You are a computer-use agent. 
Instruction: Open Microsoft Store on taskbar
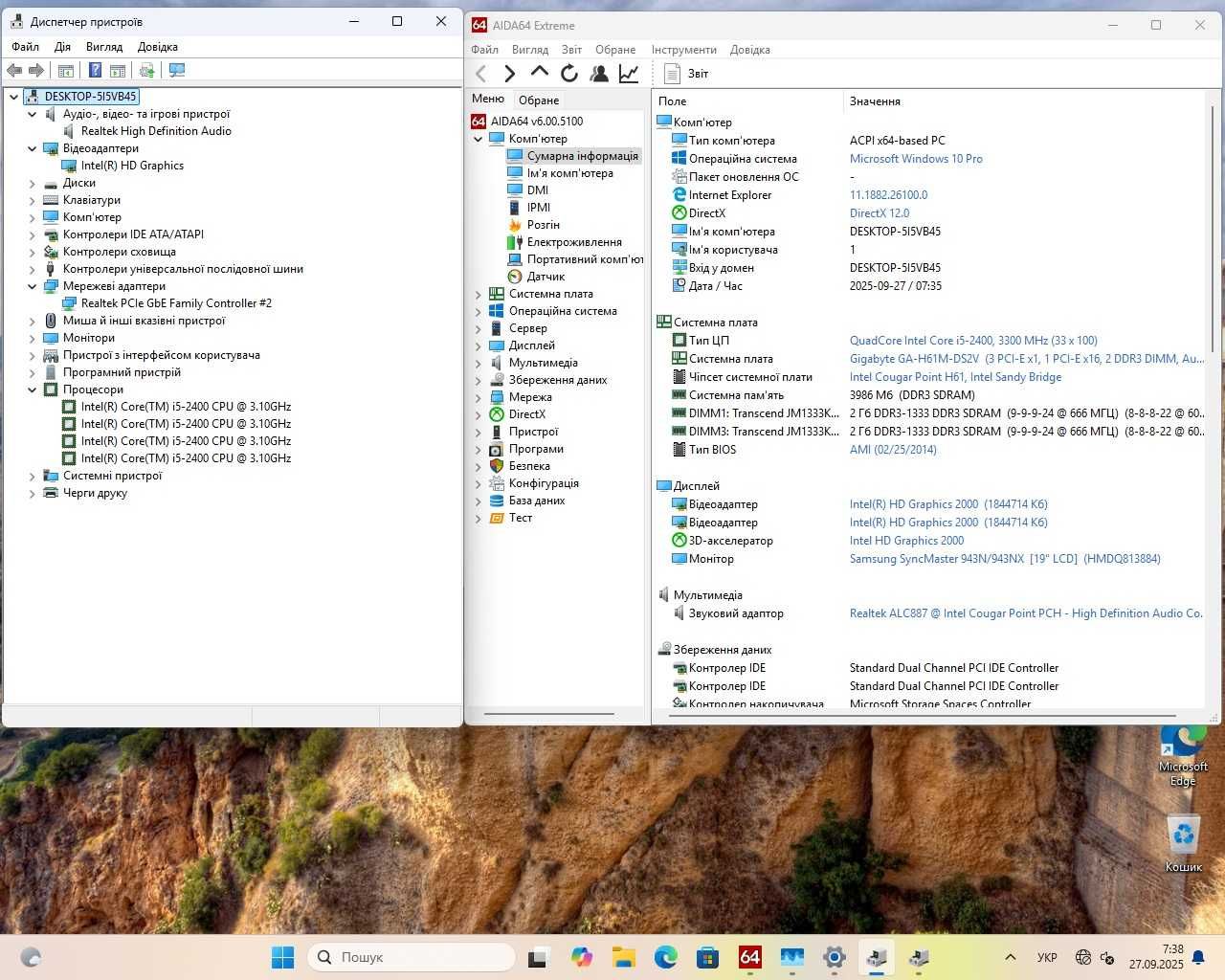(x=707, y=957)
